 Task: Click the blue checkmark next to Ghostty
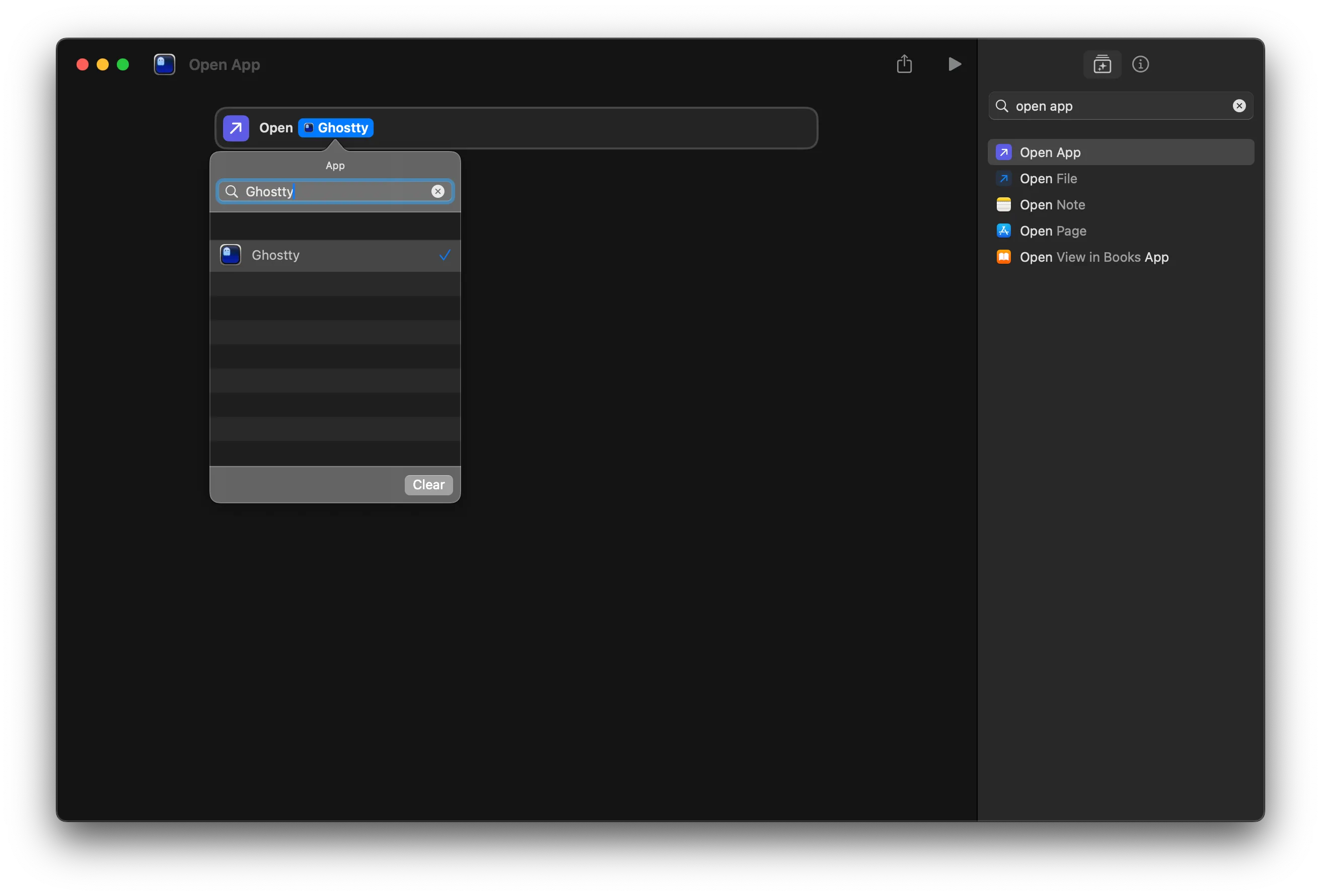(x=445, y=255)
